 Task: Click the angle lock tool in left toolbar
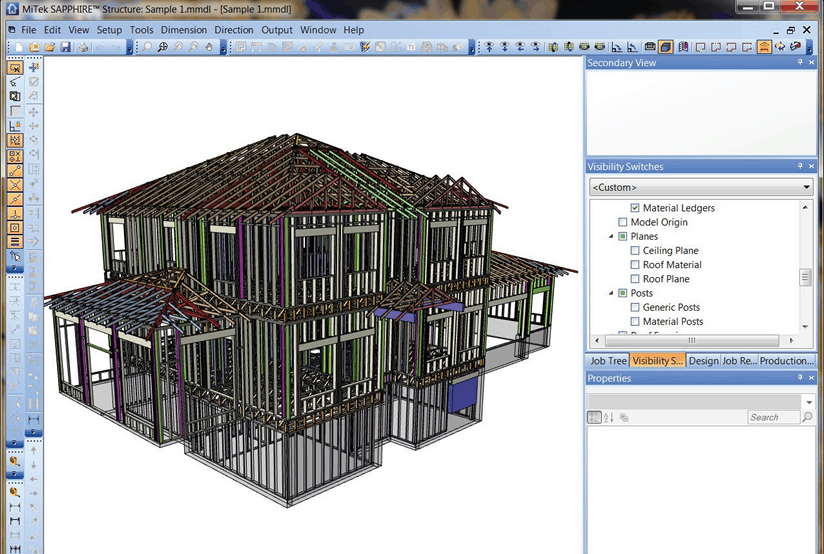tap(15, 126)
